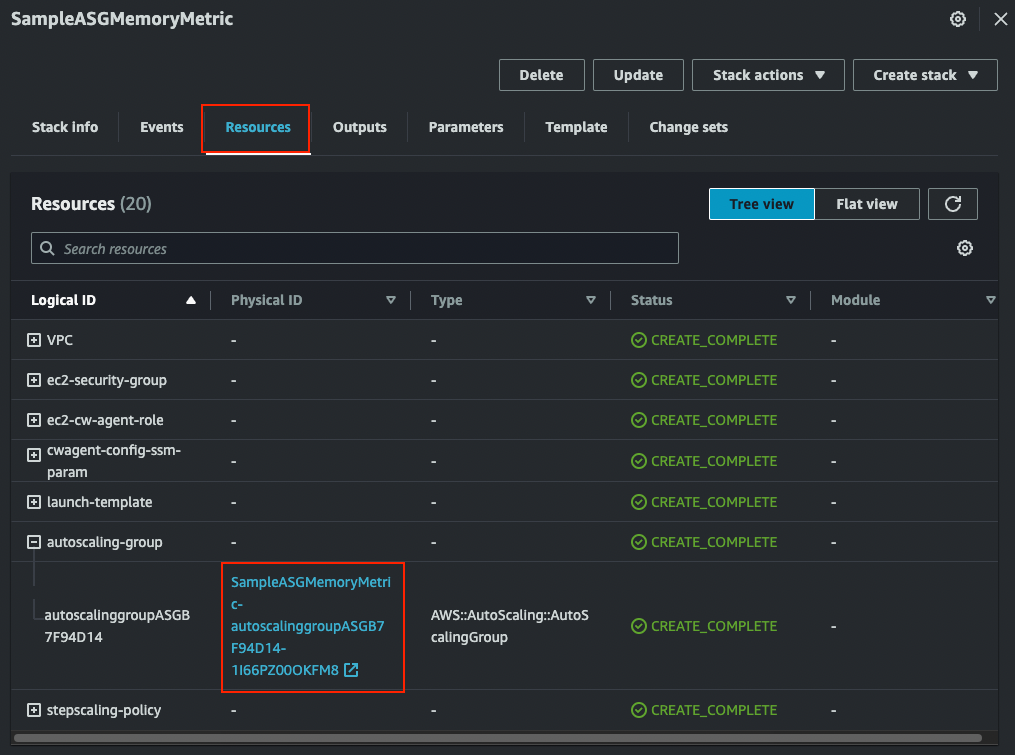Sort by Type column

click(590, 300)
